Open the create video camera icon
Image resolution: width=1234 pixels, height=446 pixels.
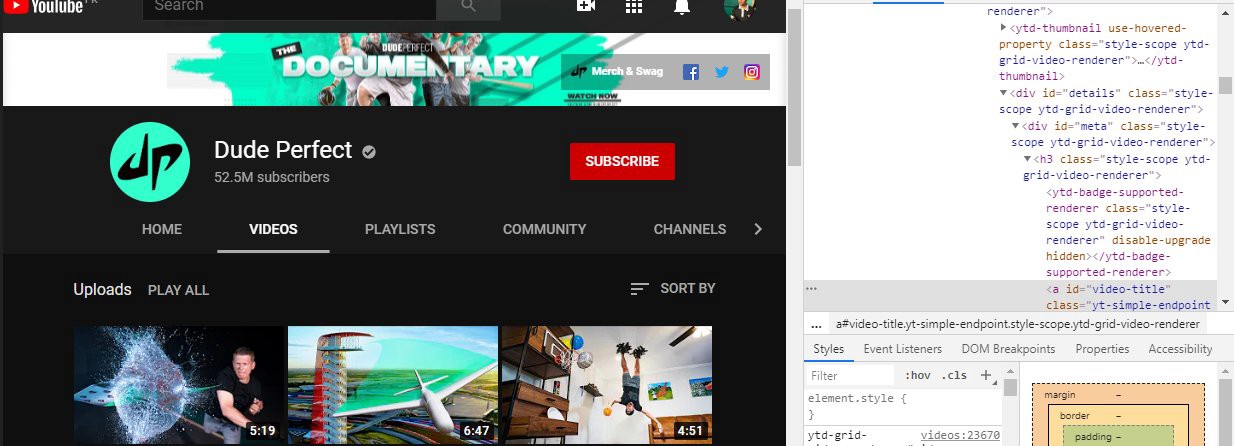(x=586, y=5)
